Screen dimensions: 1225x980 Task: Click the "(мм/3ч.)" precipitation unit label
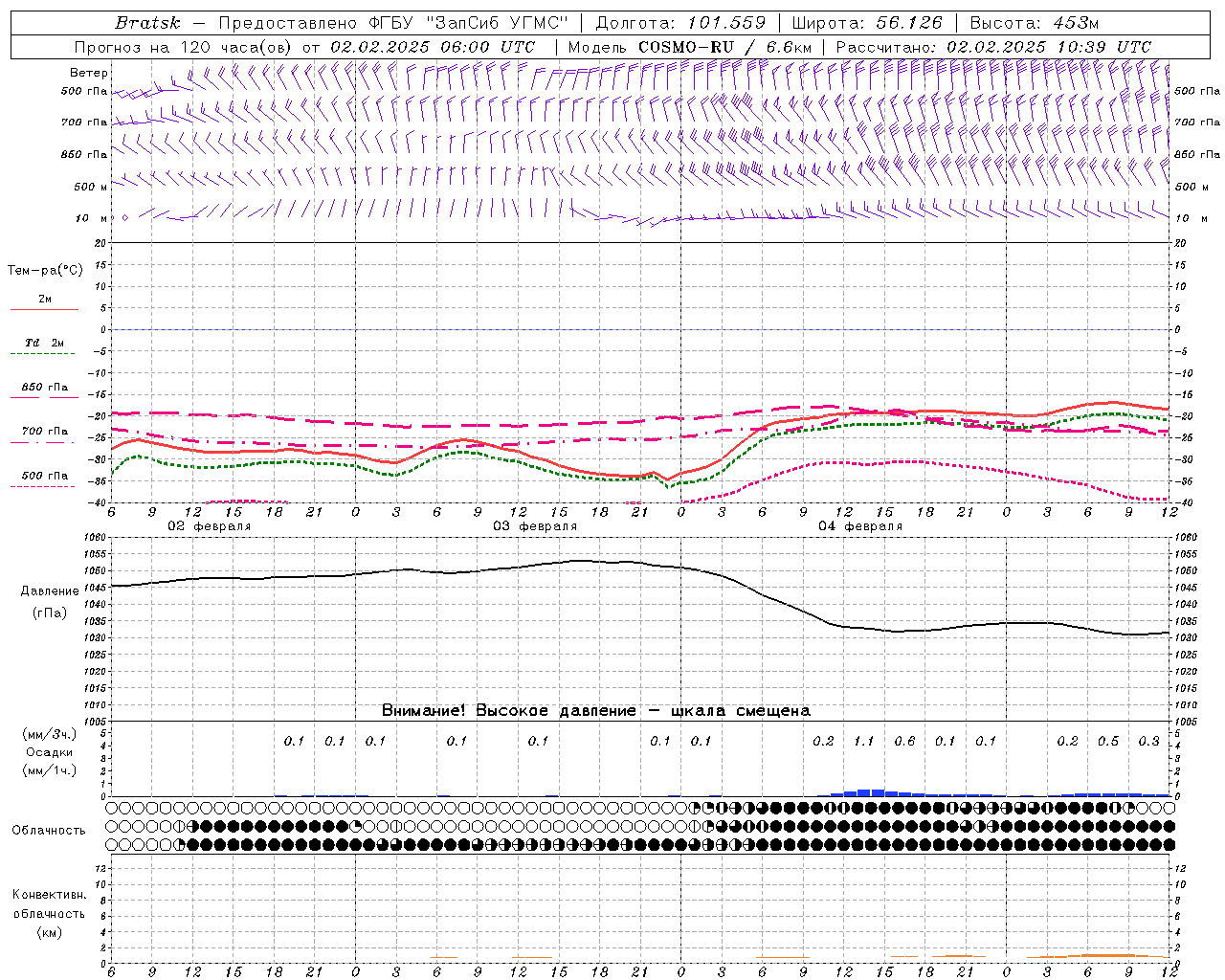[50, 735]
